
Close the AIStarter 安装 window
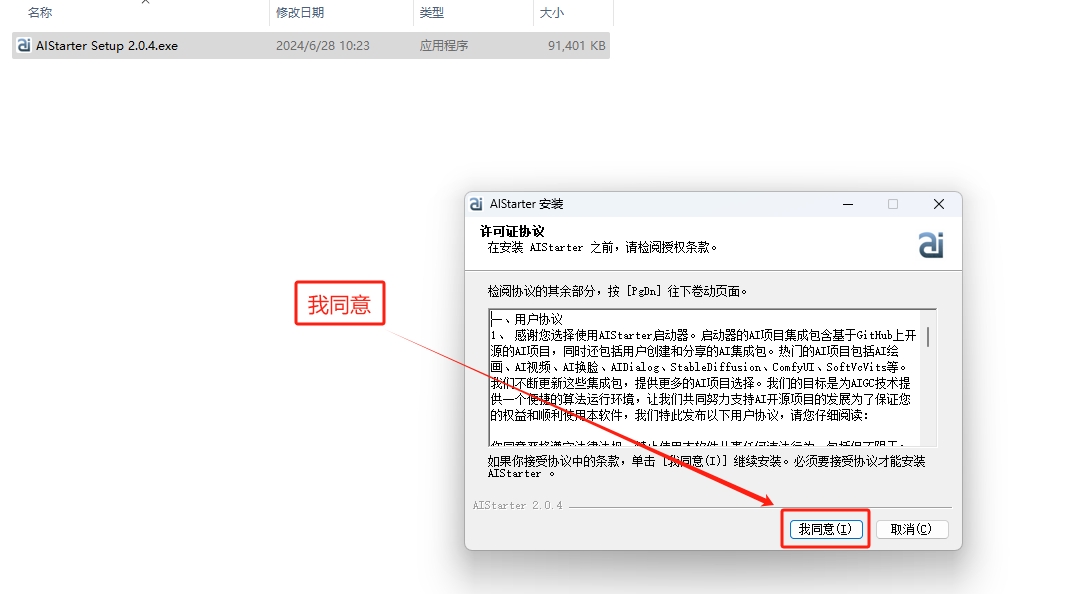(939, 204)
